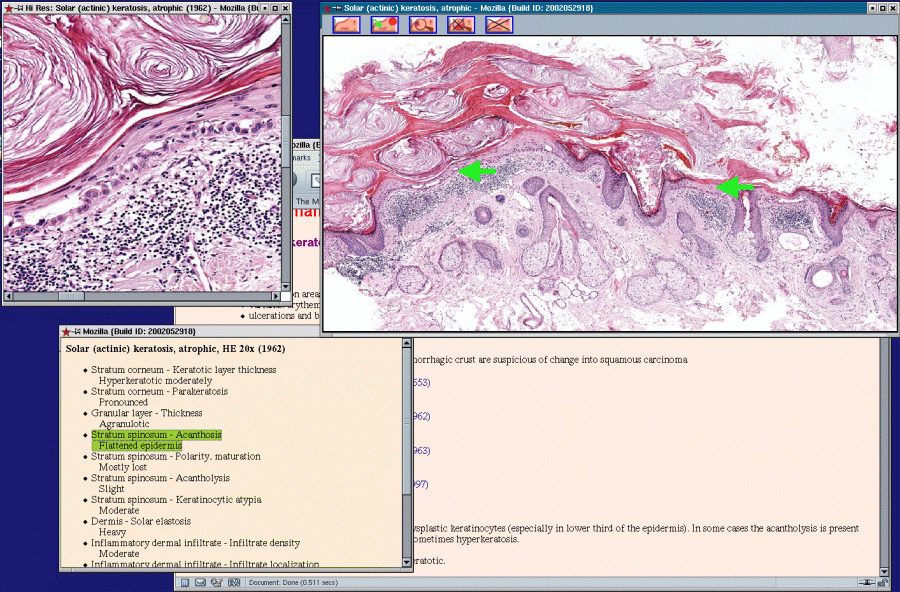Viewport: 900px width, 592px height.
Task: Close the Hi Res image window
Action: (x=285, y=8)
